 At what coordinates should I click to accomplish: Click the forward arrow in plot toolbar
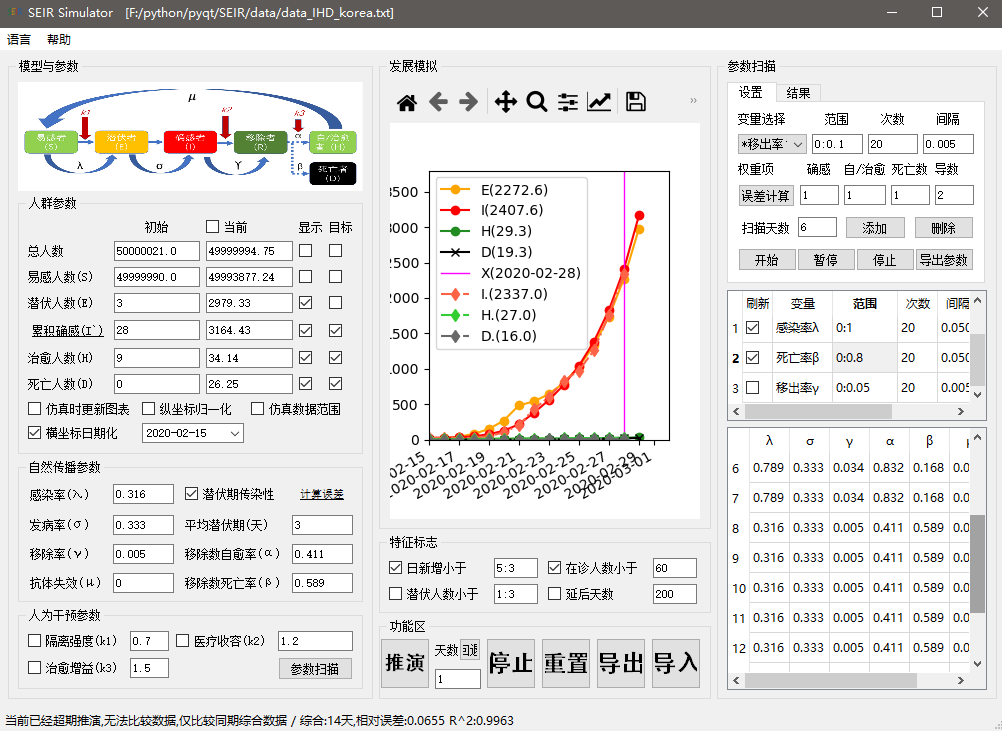pyautogui.click(x=468, y=102)
